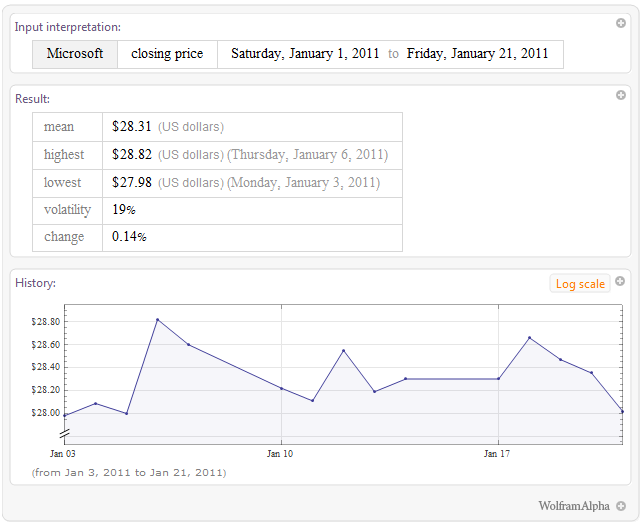Click the History pod title
The image size is (643, 524).
pyautogui.click(x=35, y=283)
